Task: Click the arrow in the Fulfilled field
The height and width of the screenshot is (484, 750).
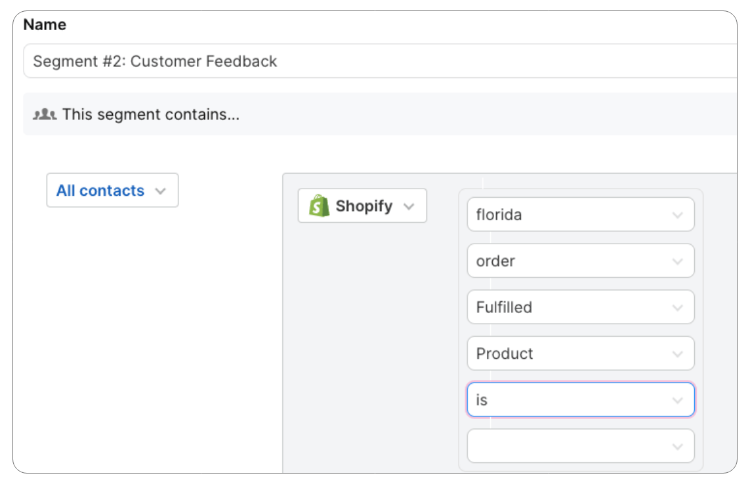Action: pos(677,308)
